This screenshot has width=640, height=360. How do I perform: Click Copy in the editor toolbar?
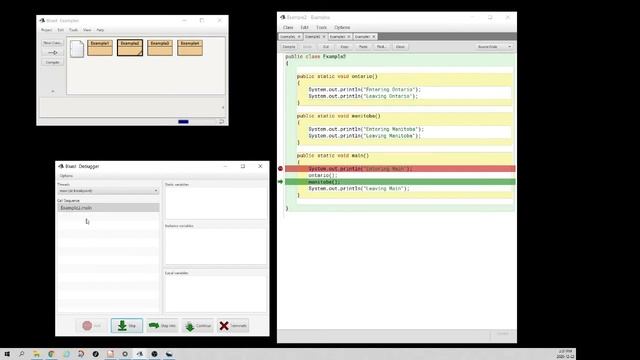pyautogui.click(x=344, y=47)
